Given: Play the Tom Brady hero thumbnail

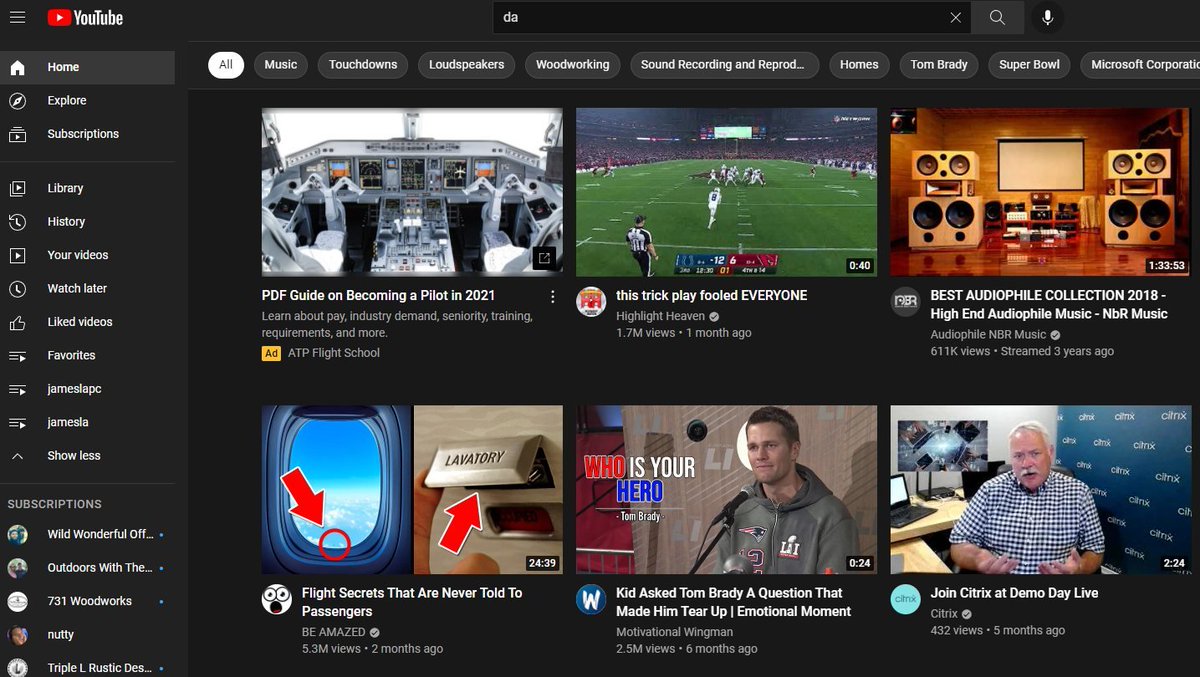Looking at the screenshot, I should click(726, 490).
